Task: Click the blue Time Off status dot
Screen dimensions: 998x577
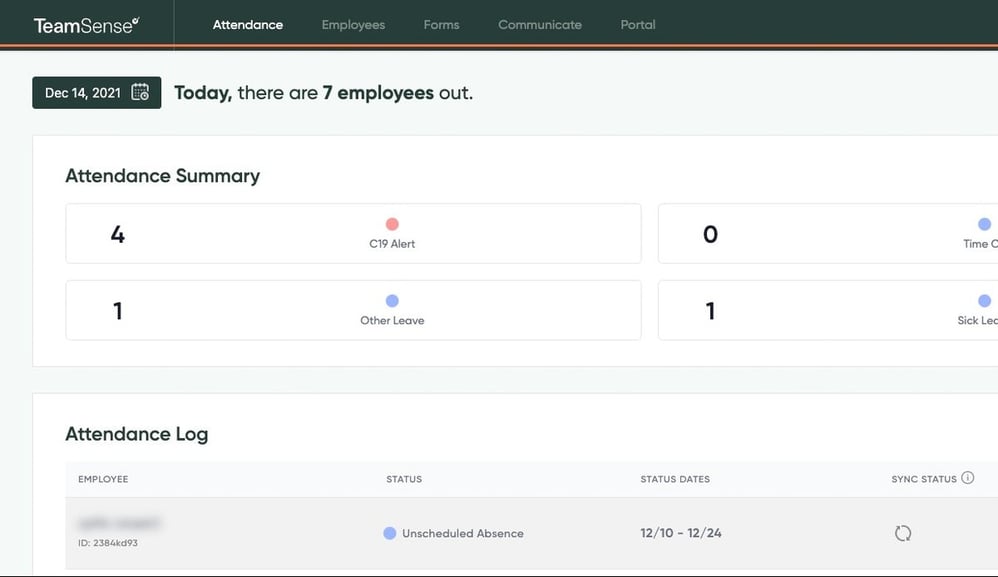Action: click(x=981, y=223)
